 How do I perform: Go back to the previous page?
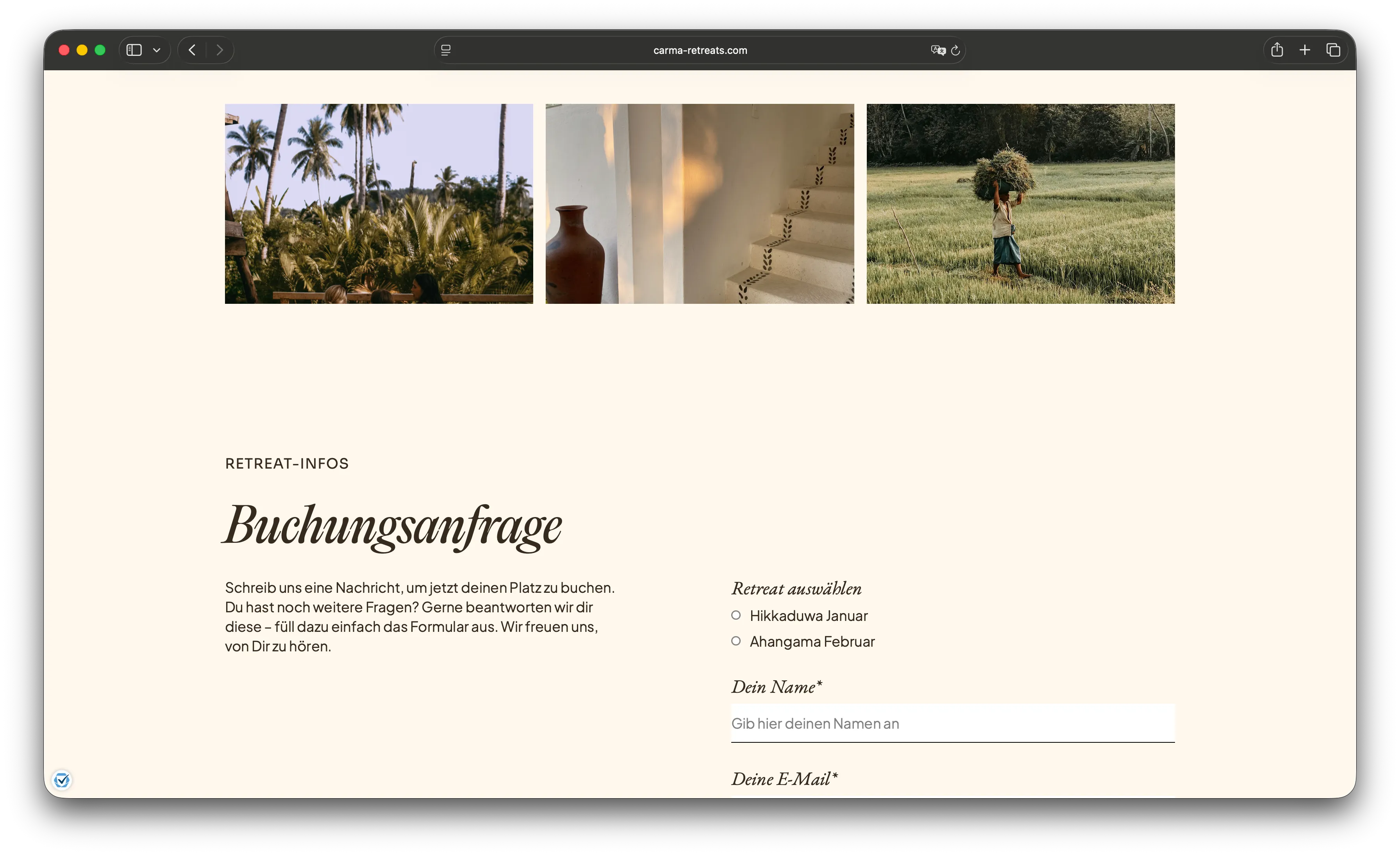click(192, 50)
